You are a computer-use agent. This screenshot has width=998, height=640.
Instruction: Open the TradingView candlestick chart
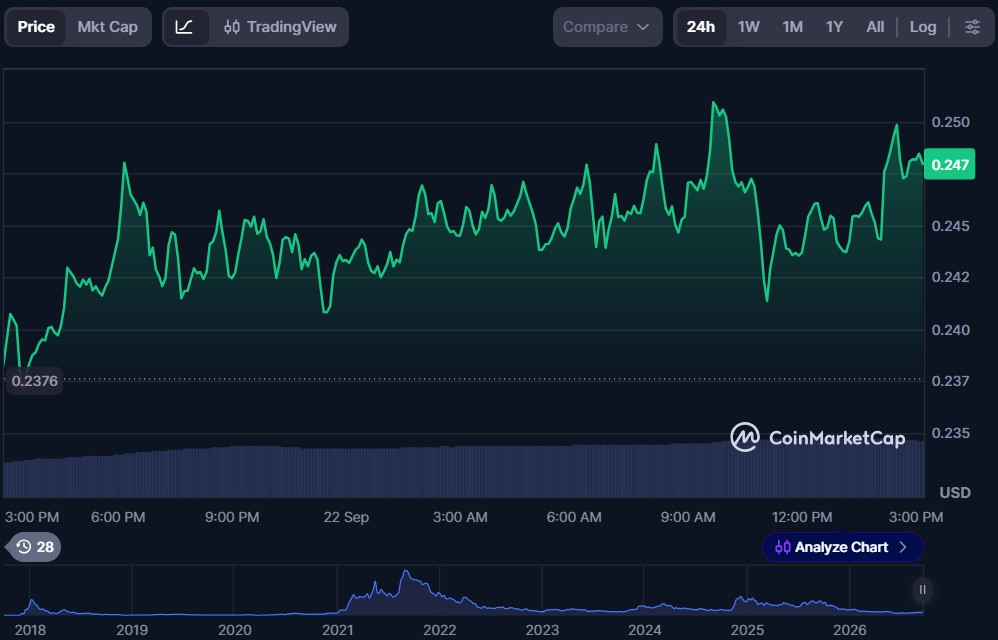tap(280, 27)
